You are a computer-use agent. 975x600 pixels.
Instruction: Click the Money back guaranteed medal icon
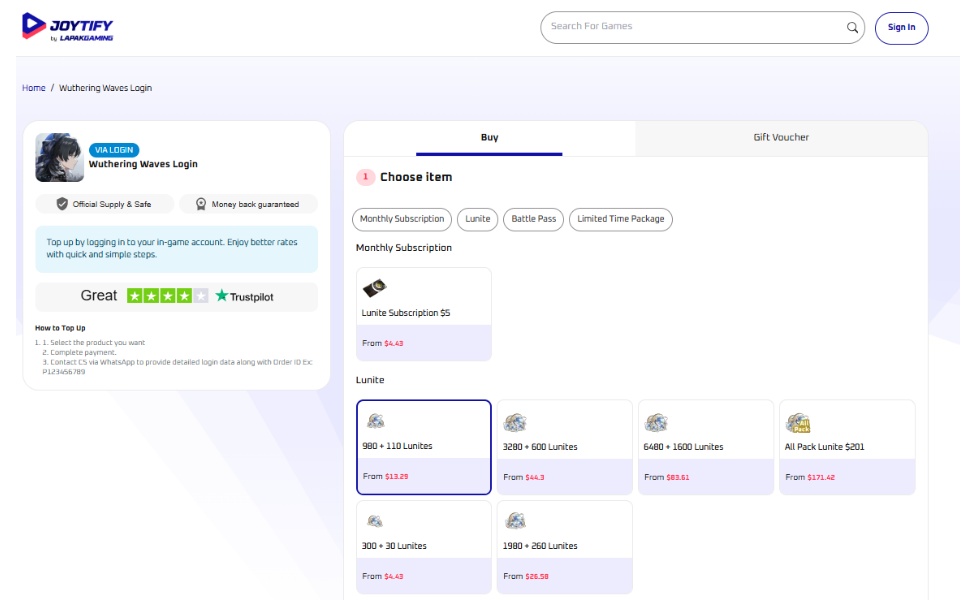coord(201,204)
